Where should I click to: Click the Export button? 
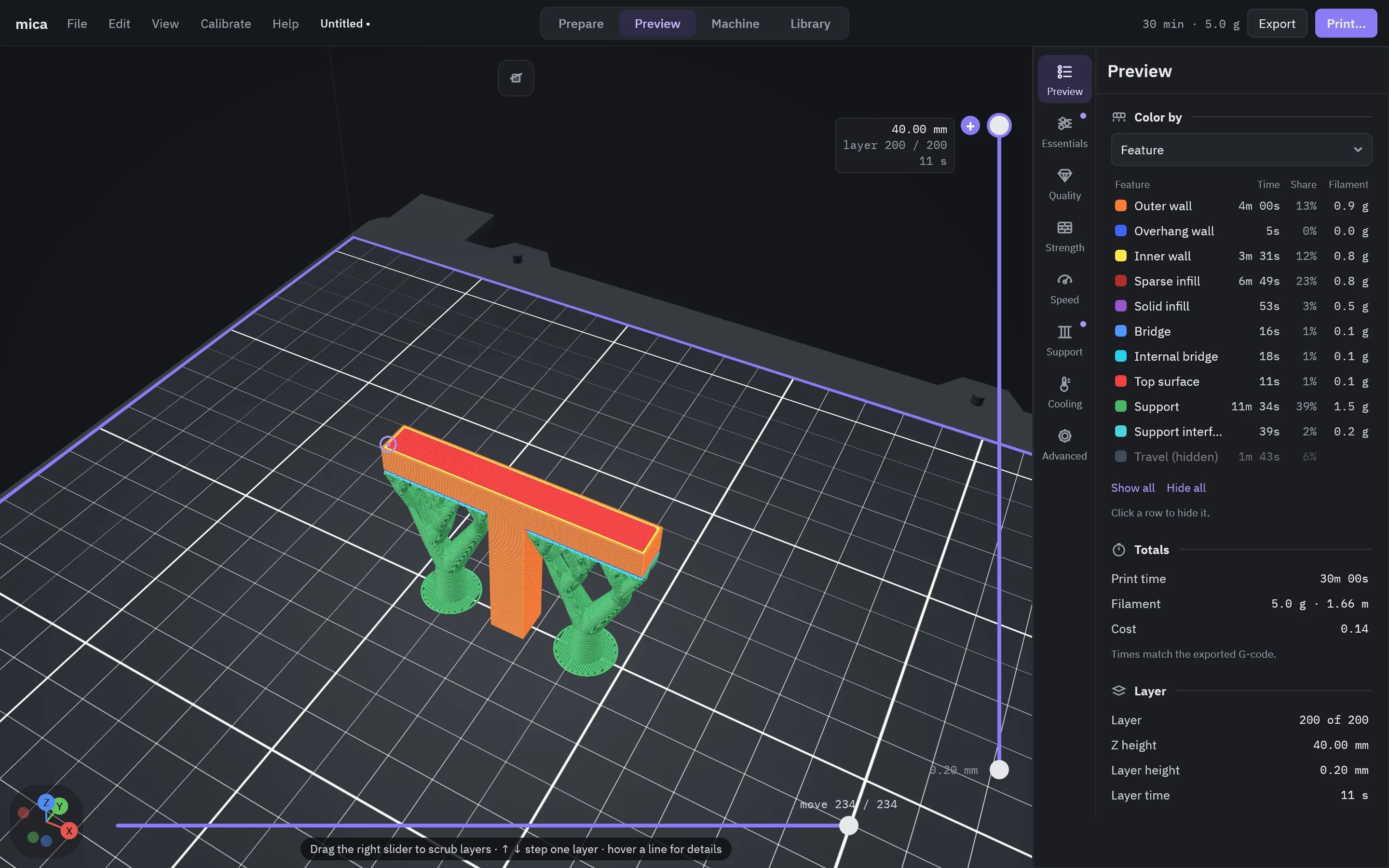(1277, 24)
